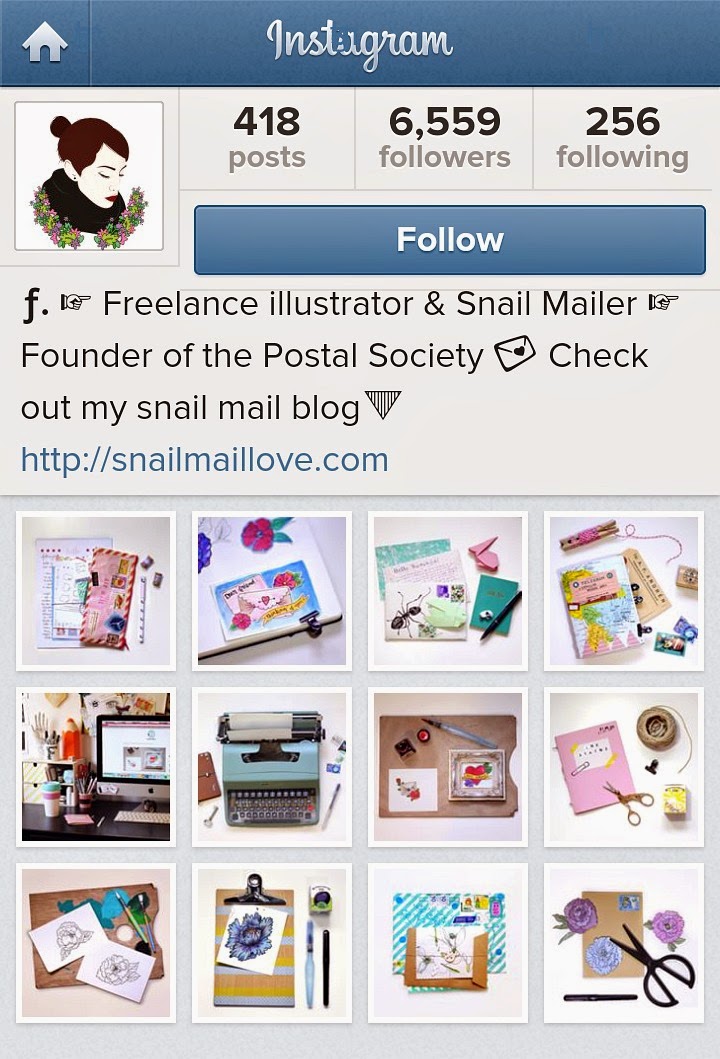Open photo of clipboard with blue flower

272,943
